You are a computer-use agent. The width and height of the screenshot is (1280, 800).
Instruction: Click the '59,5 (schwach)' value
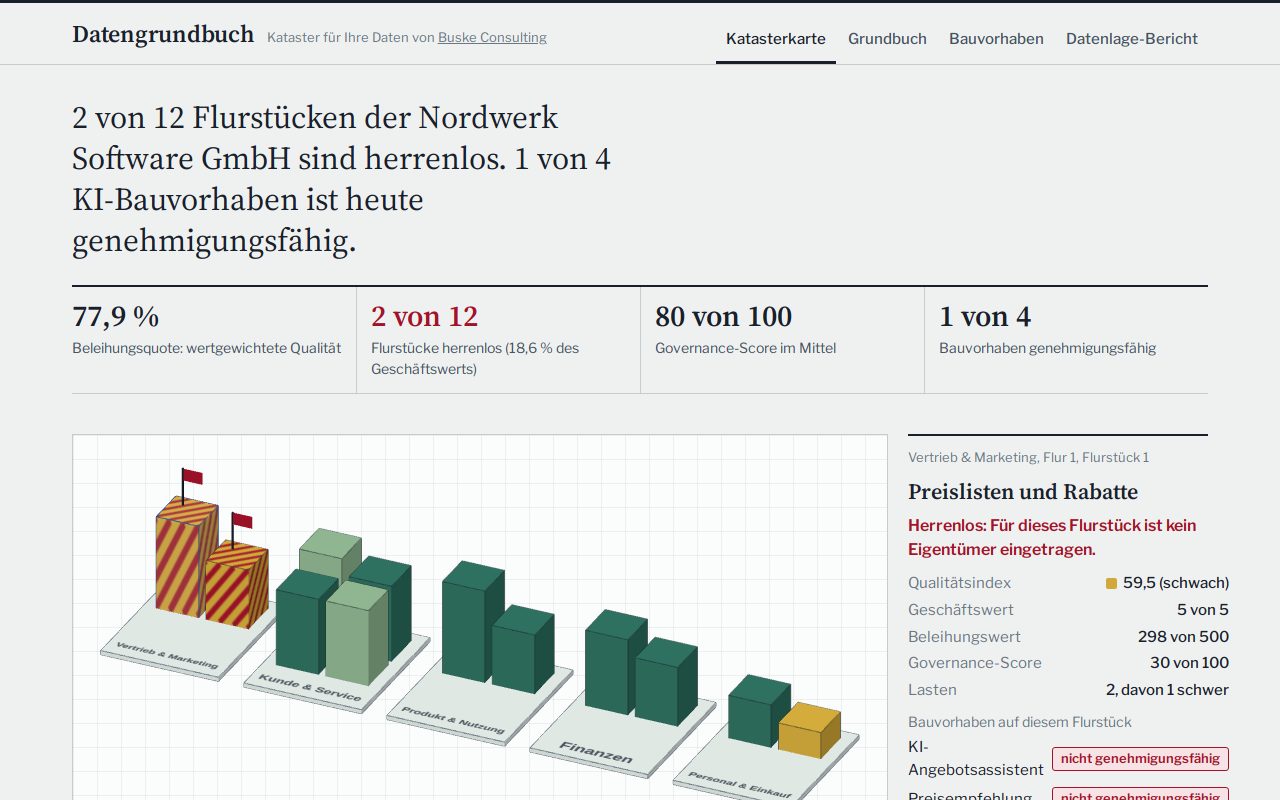tap(1176, 583)
